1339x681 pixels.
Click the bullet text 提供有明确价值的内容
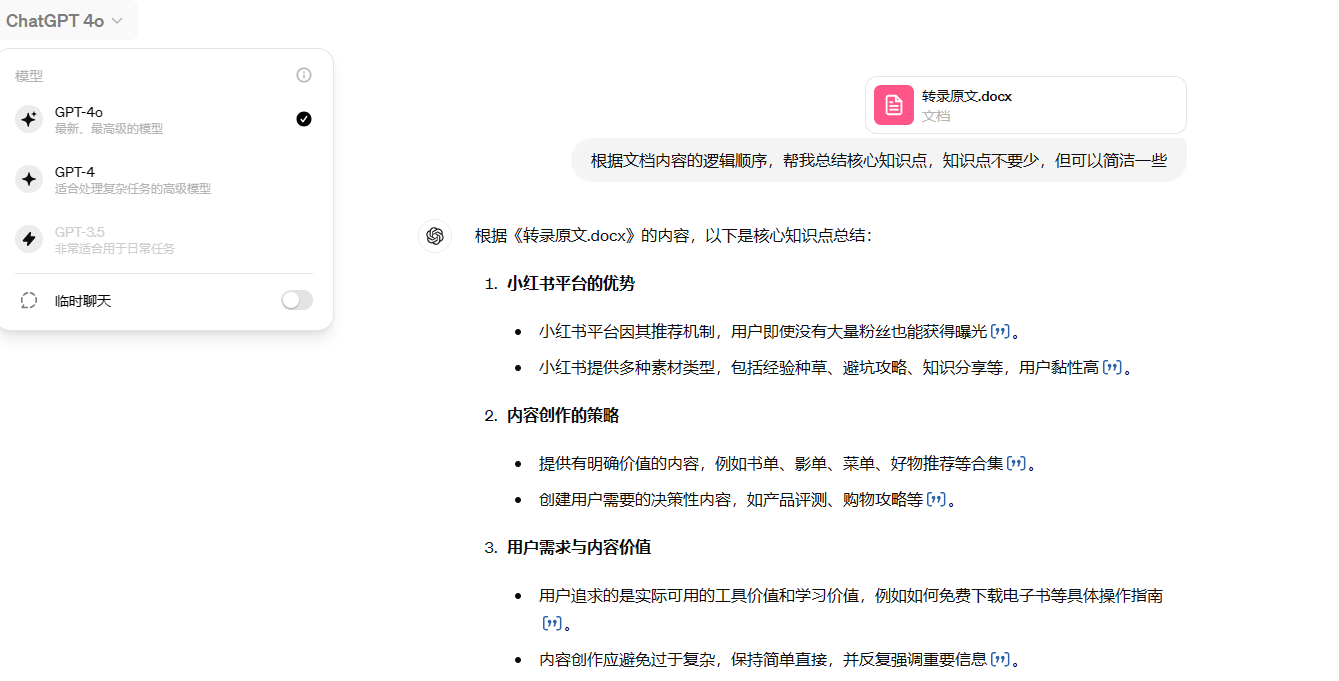tap(771, 463)
